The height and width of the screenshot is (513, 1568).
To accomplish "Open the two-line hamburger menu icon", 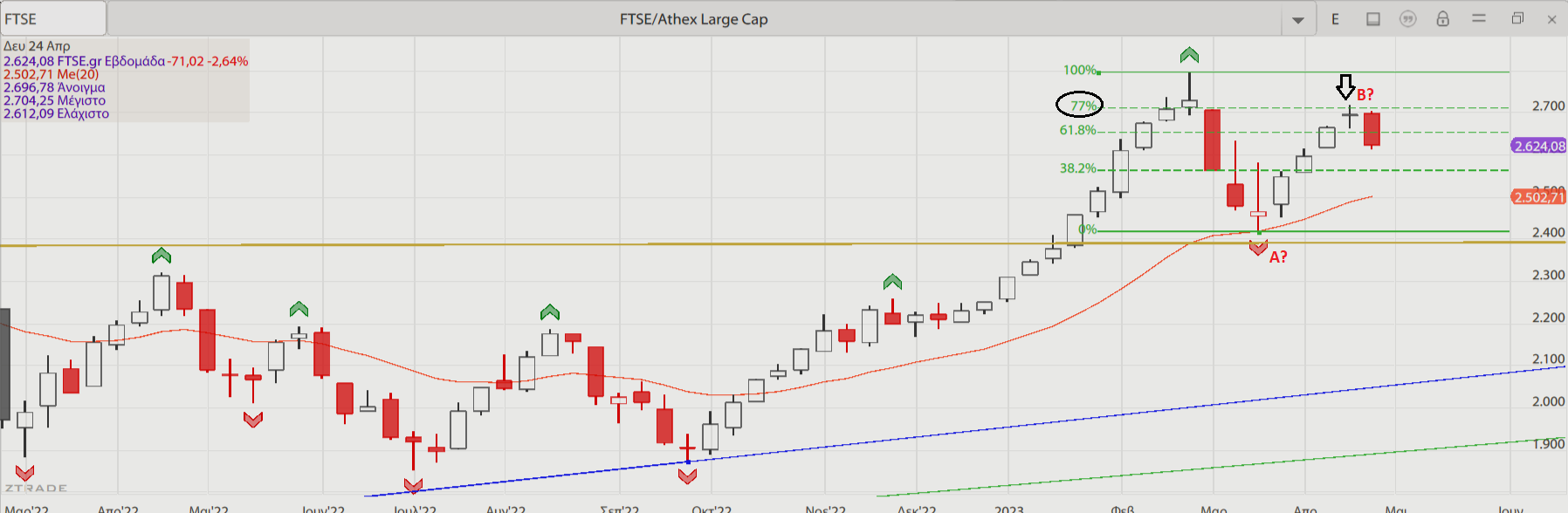I will coord(1479,18).
